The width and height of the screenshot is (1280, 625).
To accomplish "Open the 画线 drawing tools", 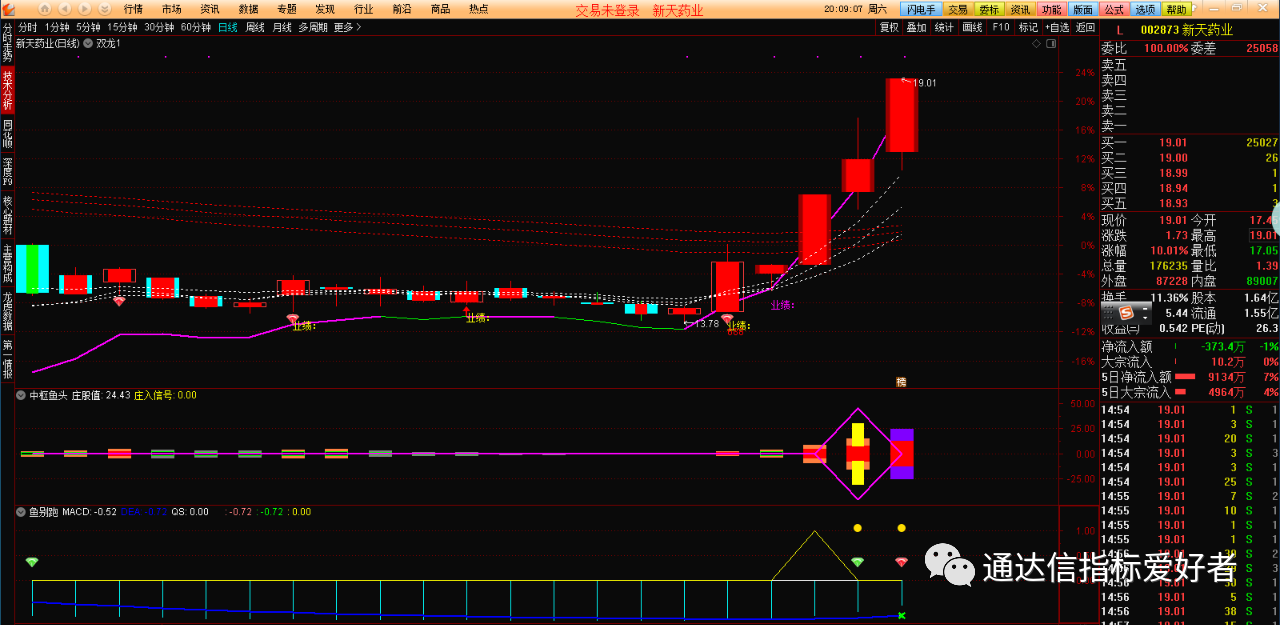I will [x=972, y=27].
